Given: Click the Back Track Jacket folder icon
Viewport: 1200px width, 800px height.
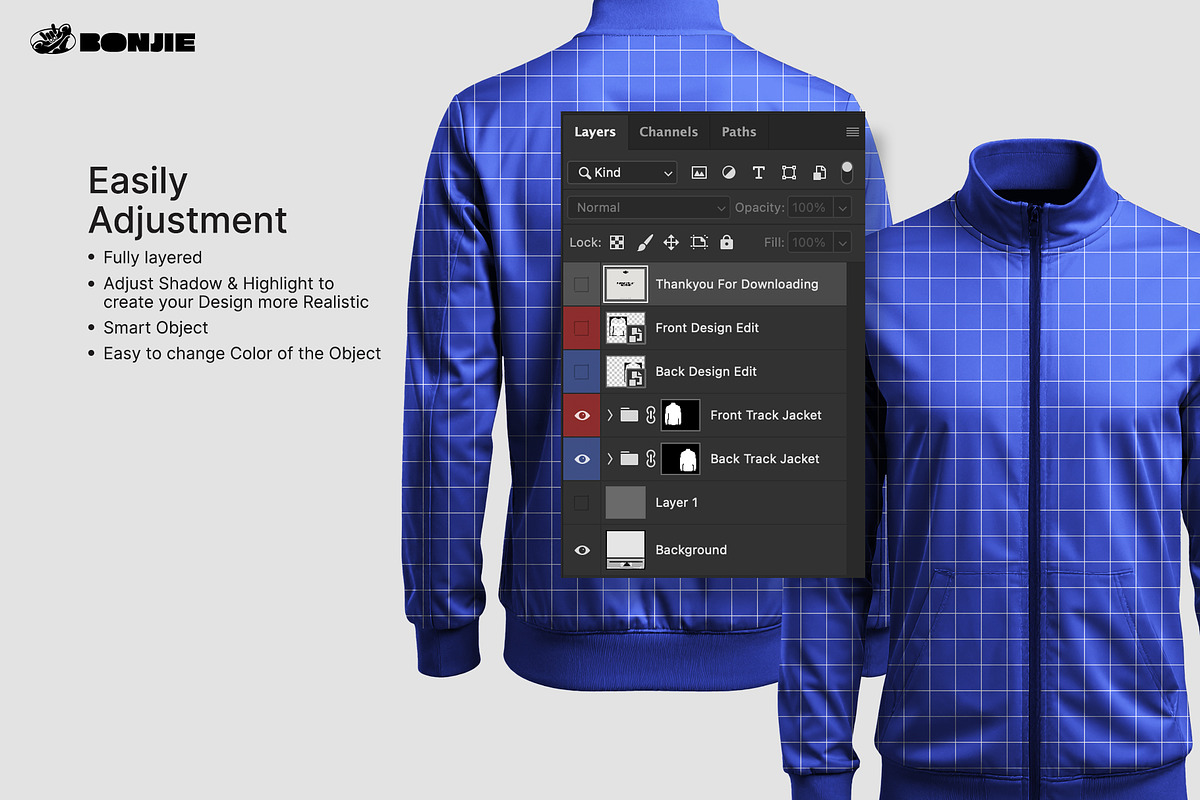Looking at the screenshot, I should coord(628,459).
